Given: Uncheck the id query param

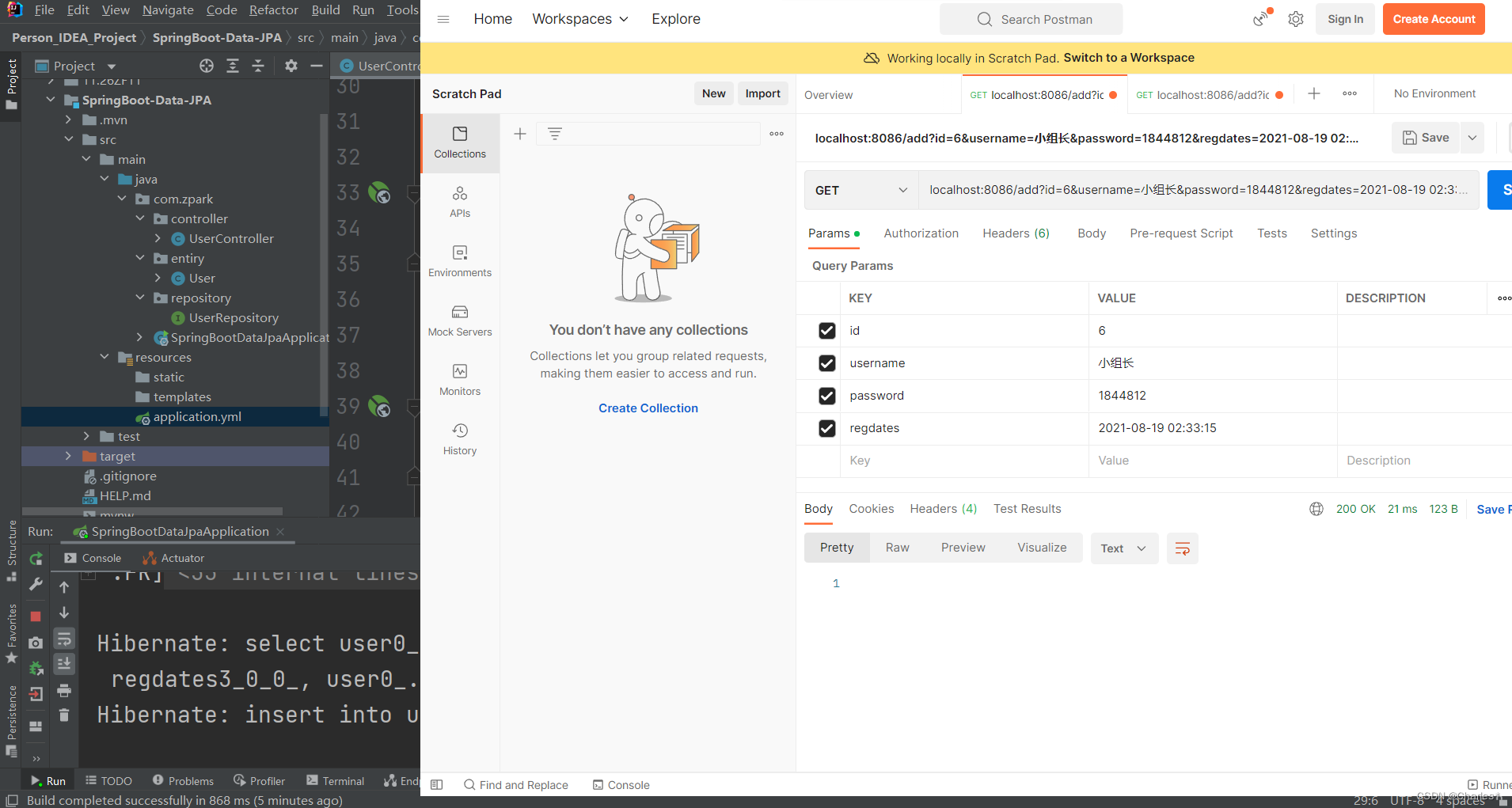Looking at the screenshot, I should coord(827,331).
